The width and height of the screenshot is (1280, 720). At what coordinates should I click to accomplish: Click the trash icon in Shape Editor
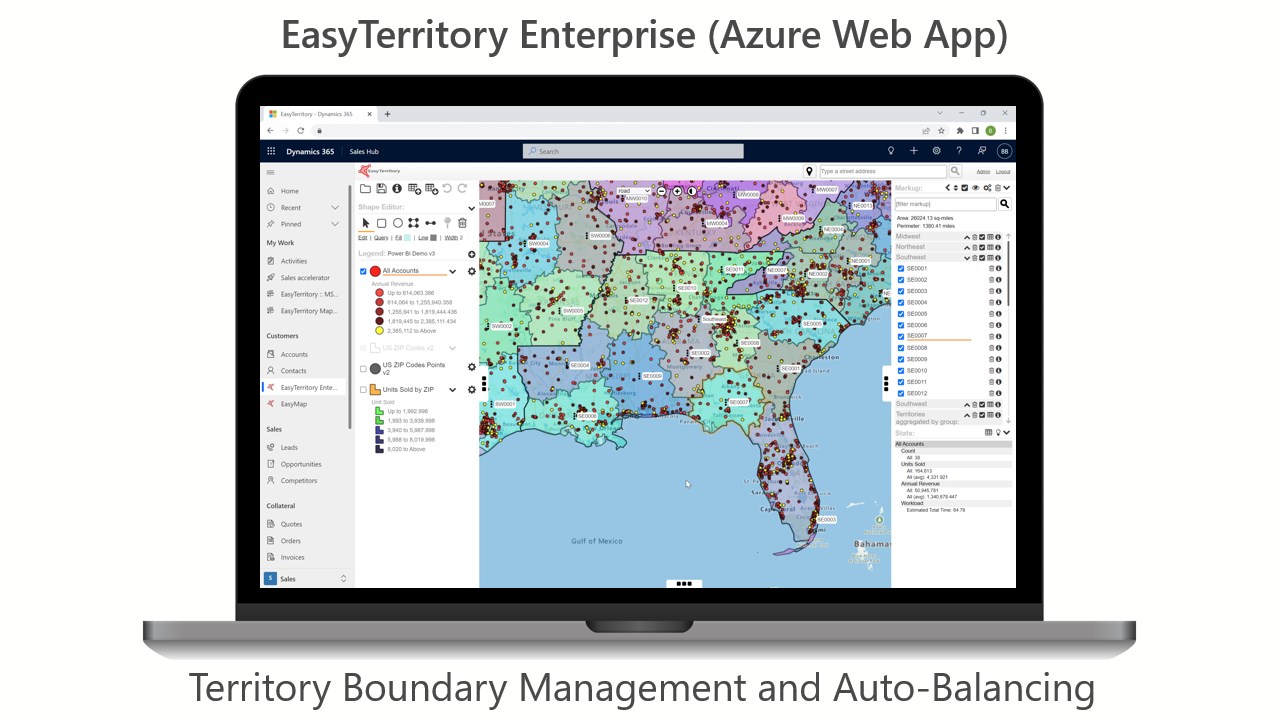(x=462, y=223)
